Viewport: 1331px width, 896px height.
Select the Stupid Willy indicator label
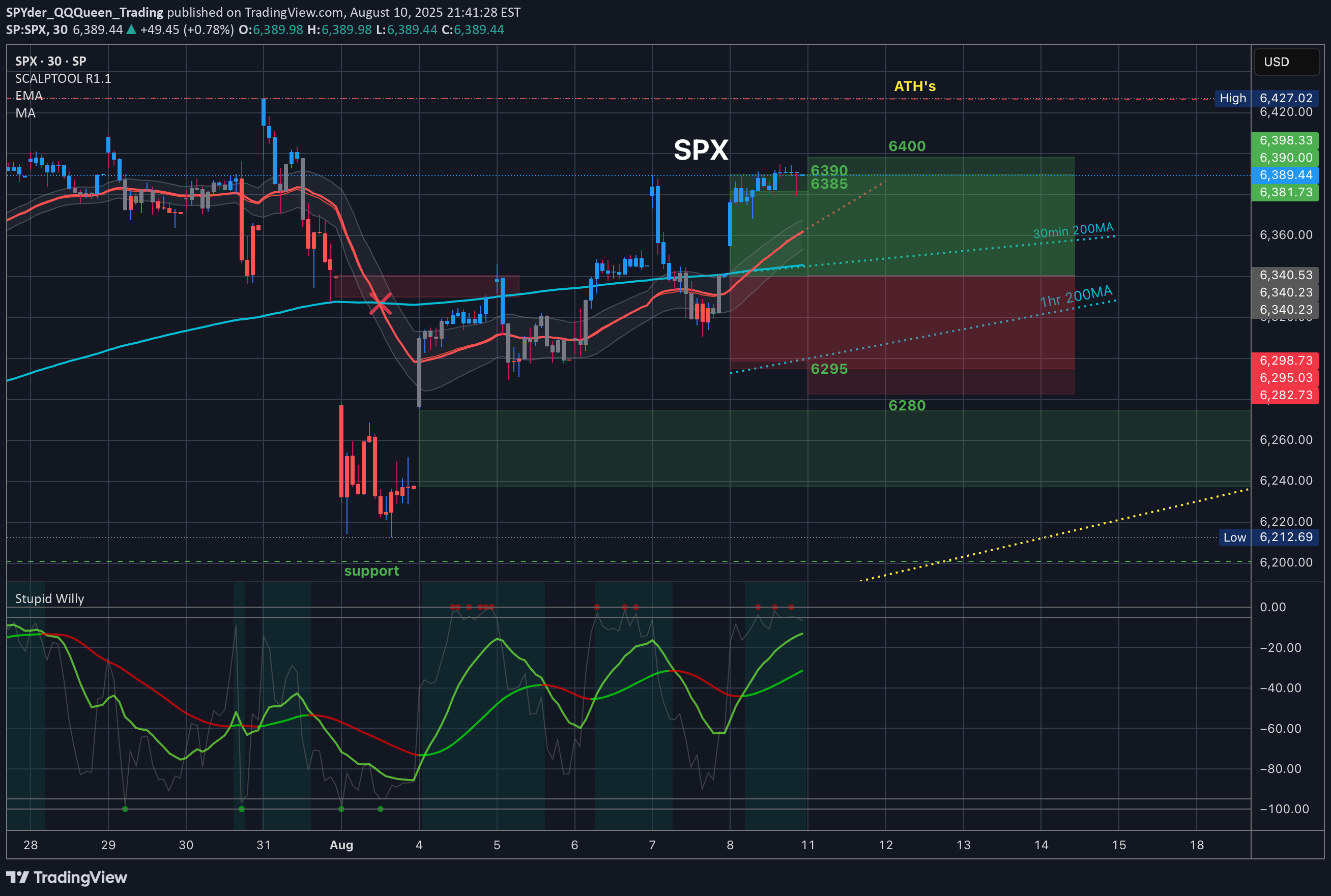click(x=49, y=599)
